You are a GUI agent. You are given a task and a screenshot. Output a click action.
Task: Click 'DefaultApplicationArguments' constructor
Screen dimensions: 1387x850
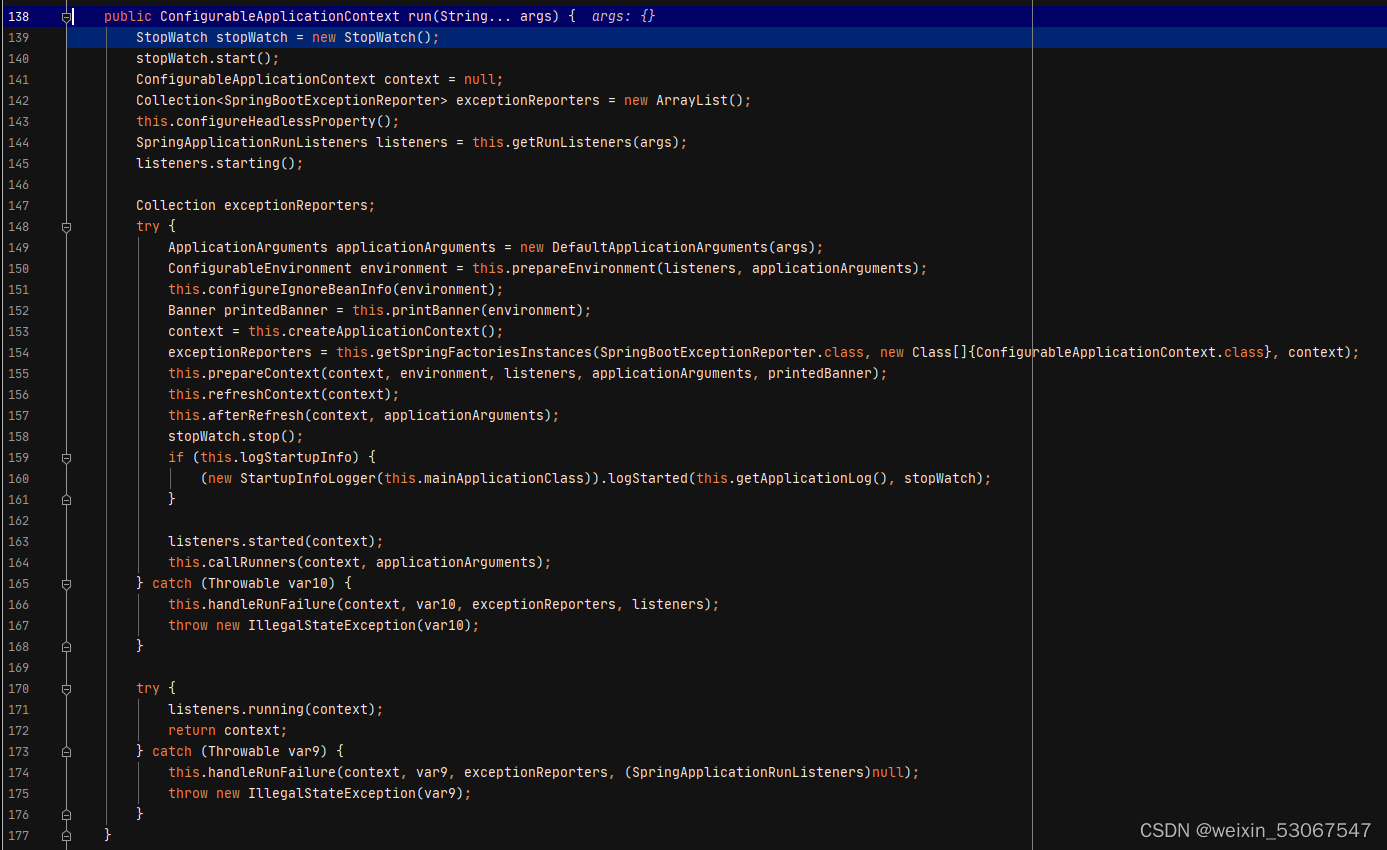pos(660,248)
